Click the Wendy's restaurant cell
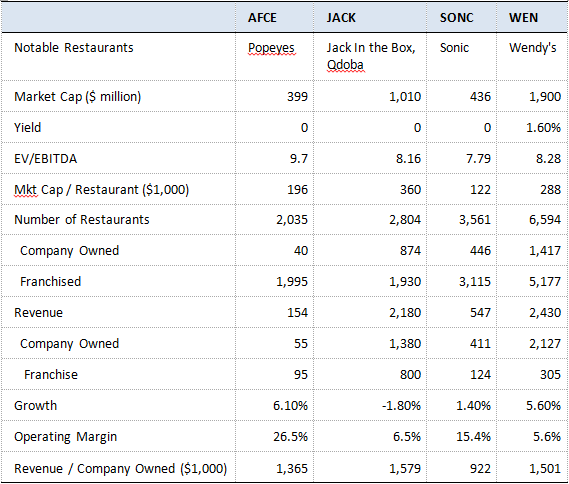This screenshot has width=569, height=484. click(x=532, y=48)
